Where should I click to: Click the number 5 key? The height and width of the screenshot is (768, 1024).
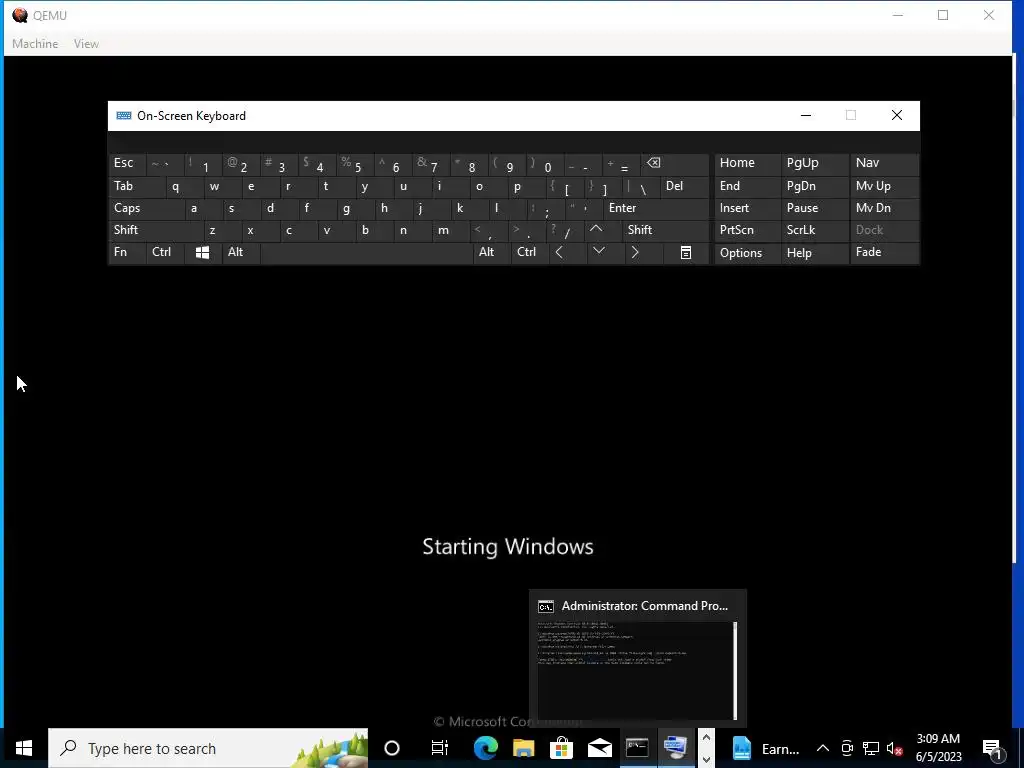pyautogui.click(x=355, y=164)
